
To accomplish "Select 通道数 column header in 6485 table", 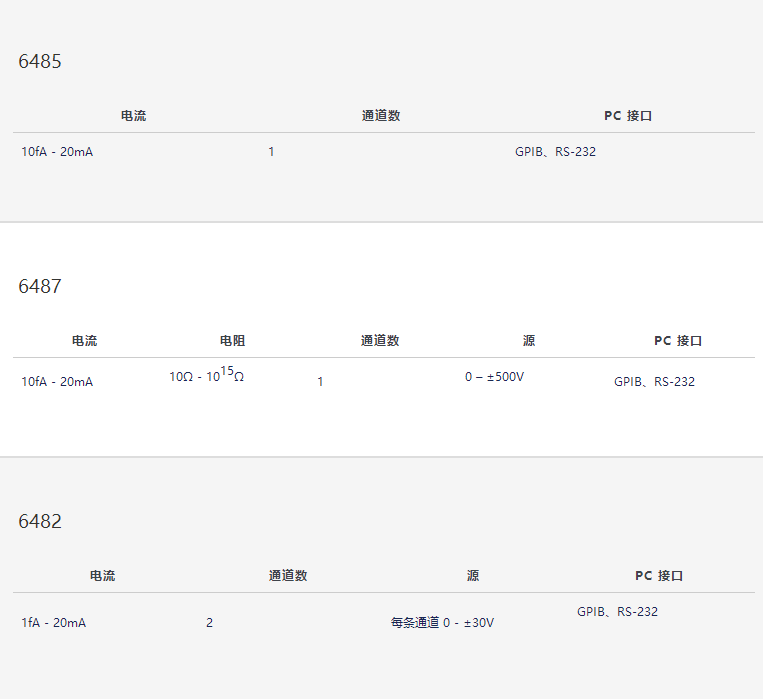I will (x=381, y=116).
